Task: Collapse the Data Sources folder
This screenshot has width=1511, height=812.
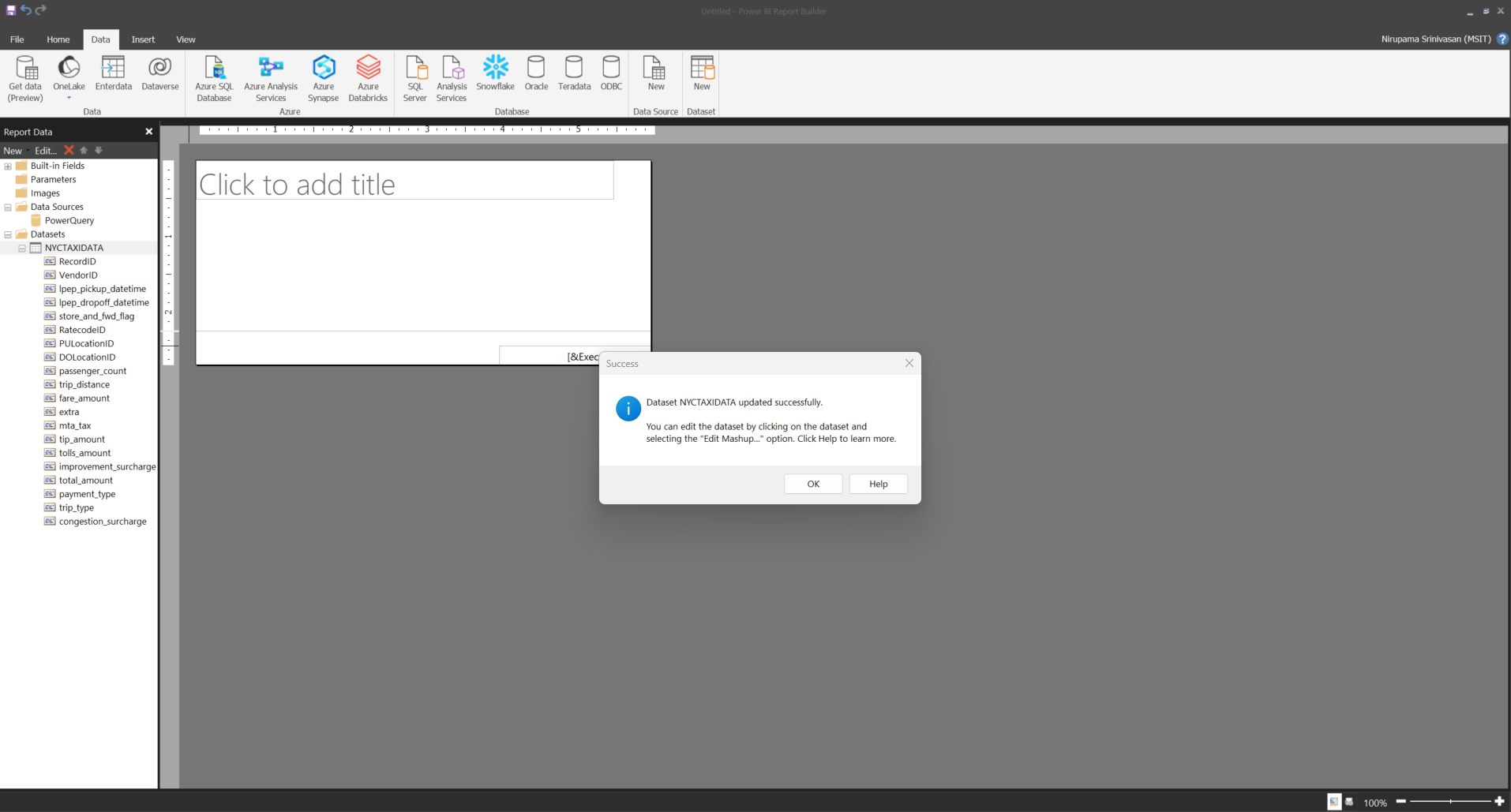Action: (x=8, y=208)
